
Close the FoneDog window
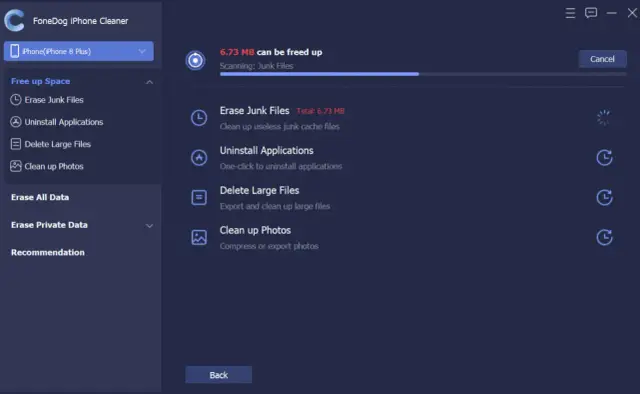point(632,13)
